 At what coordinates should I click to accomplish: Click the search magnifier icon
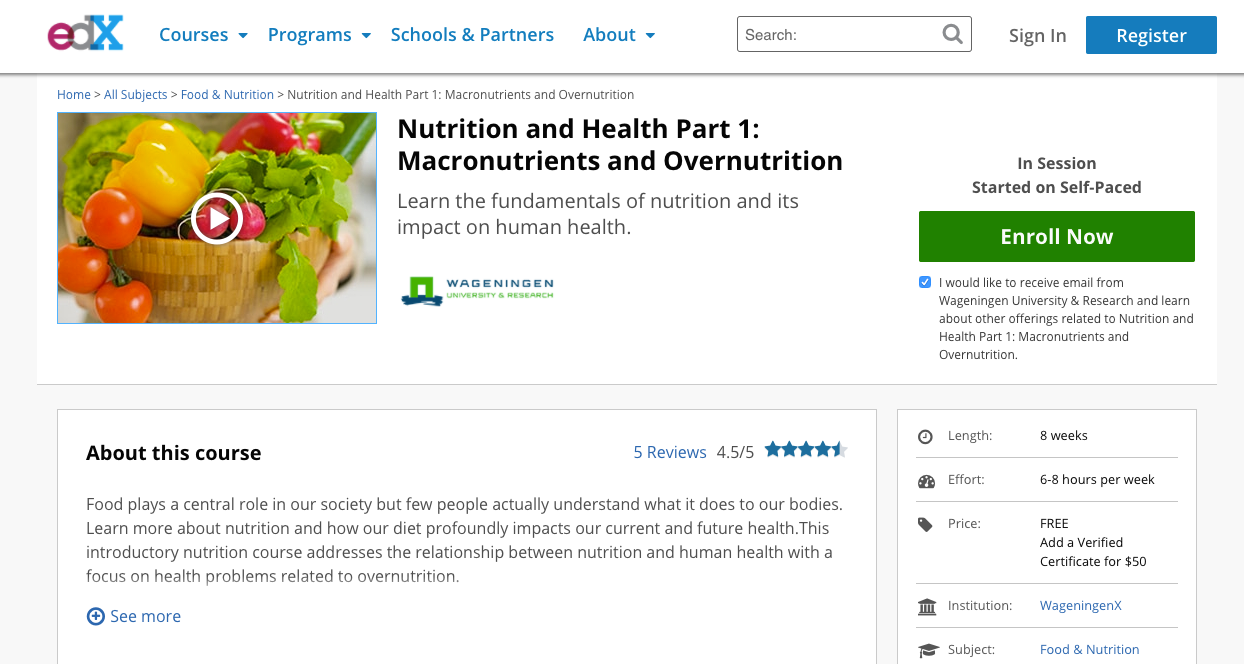(x=953, y=35)
